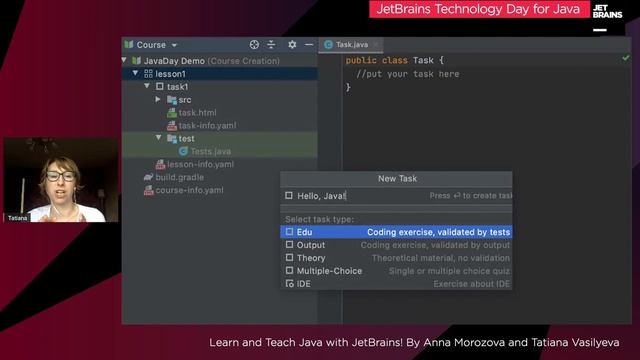Click the src folder icon
The width and height of the screenshot is (640, 360).
pyautogui.click(x=171, y=100)
